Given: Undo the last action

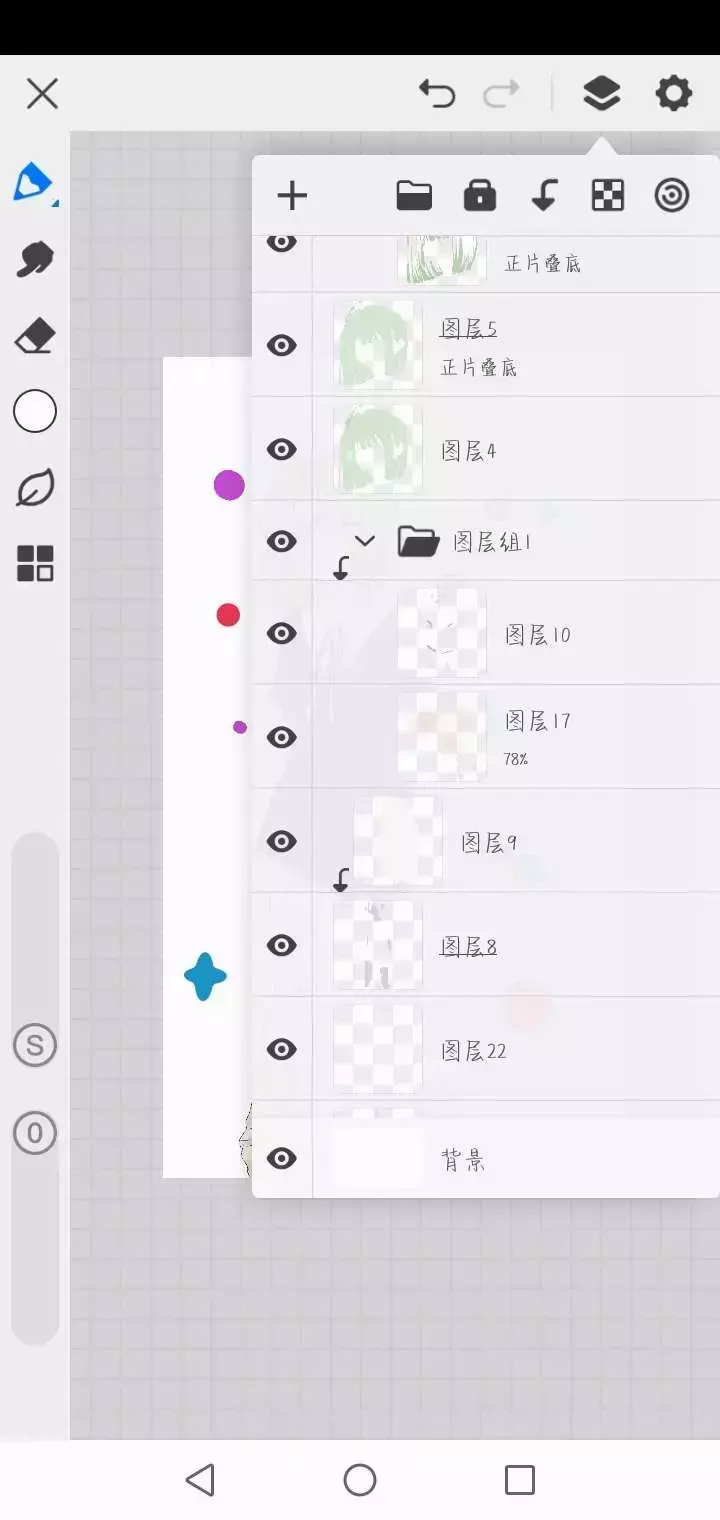Looking at the screenshot, I should pos(437,94).
